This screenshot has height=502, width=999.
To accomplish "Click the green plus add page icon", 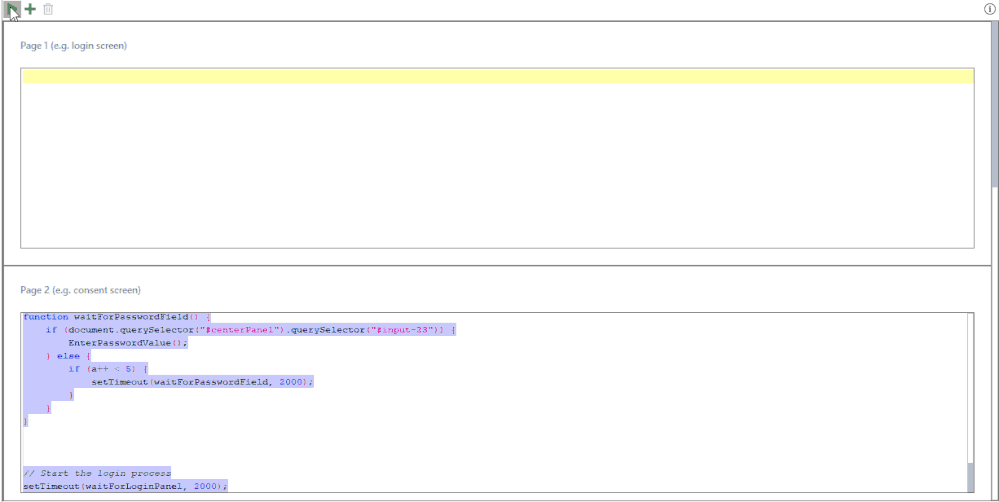I will pyautogui.click(x=30, y=9).
